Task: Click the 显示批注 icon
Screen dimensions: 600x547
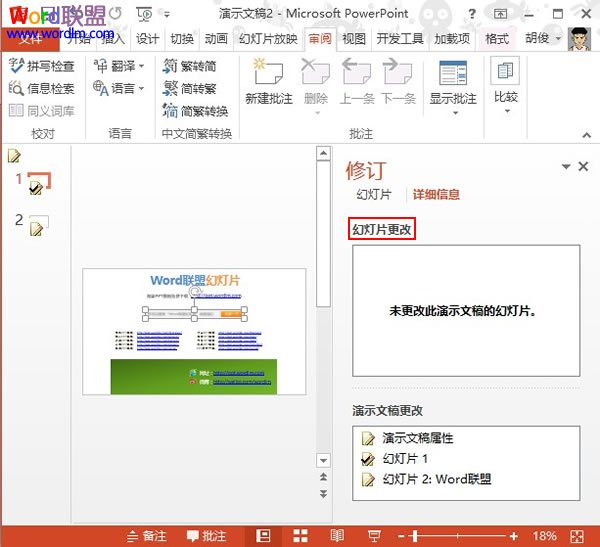Action: 453,73
